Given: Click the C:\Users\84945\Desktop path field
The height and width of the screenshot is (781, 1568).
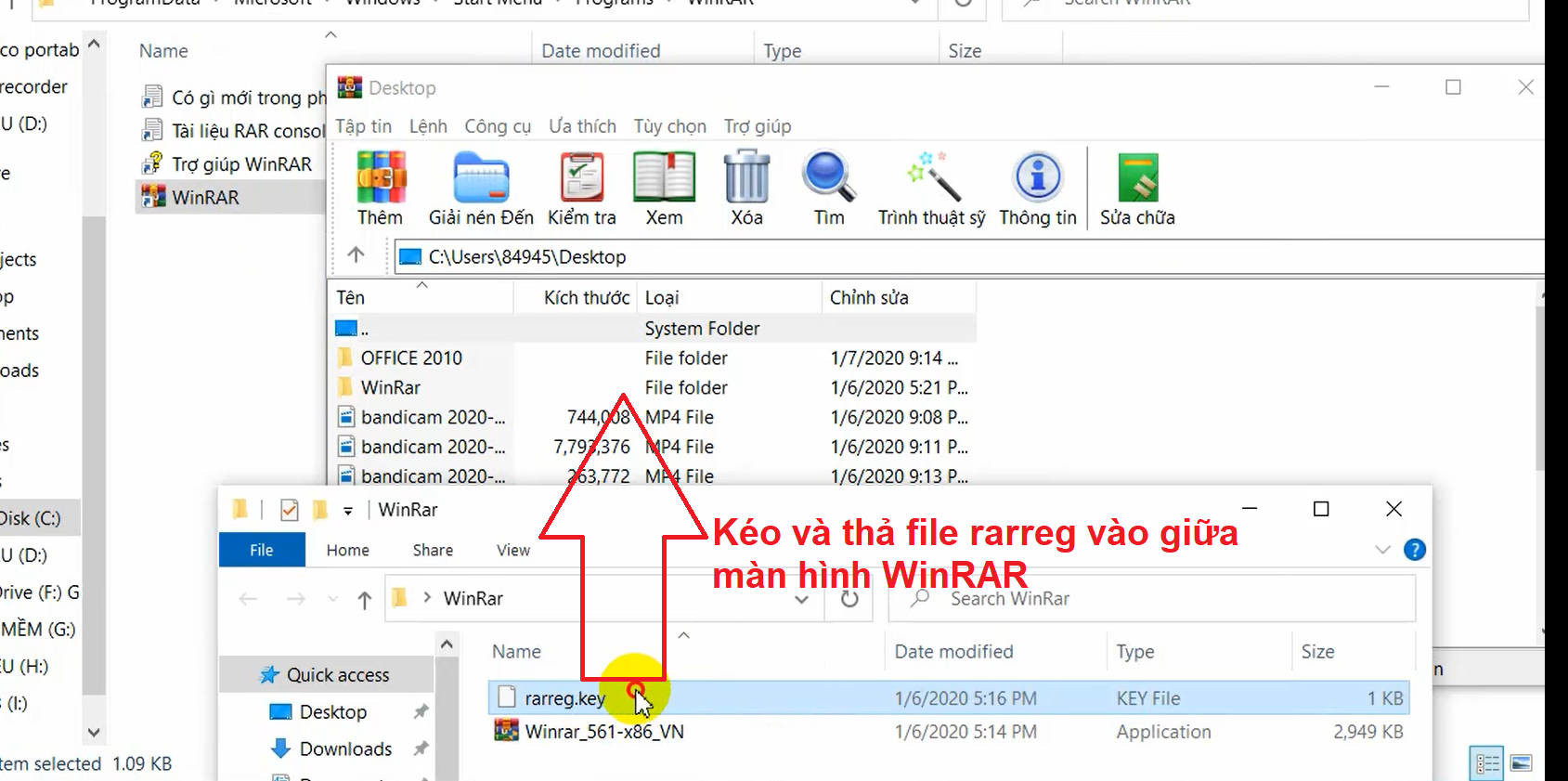Looking at the screenshot, I should [x=970, y=256].
